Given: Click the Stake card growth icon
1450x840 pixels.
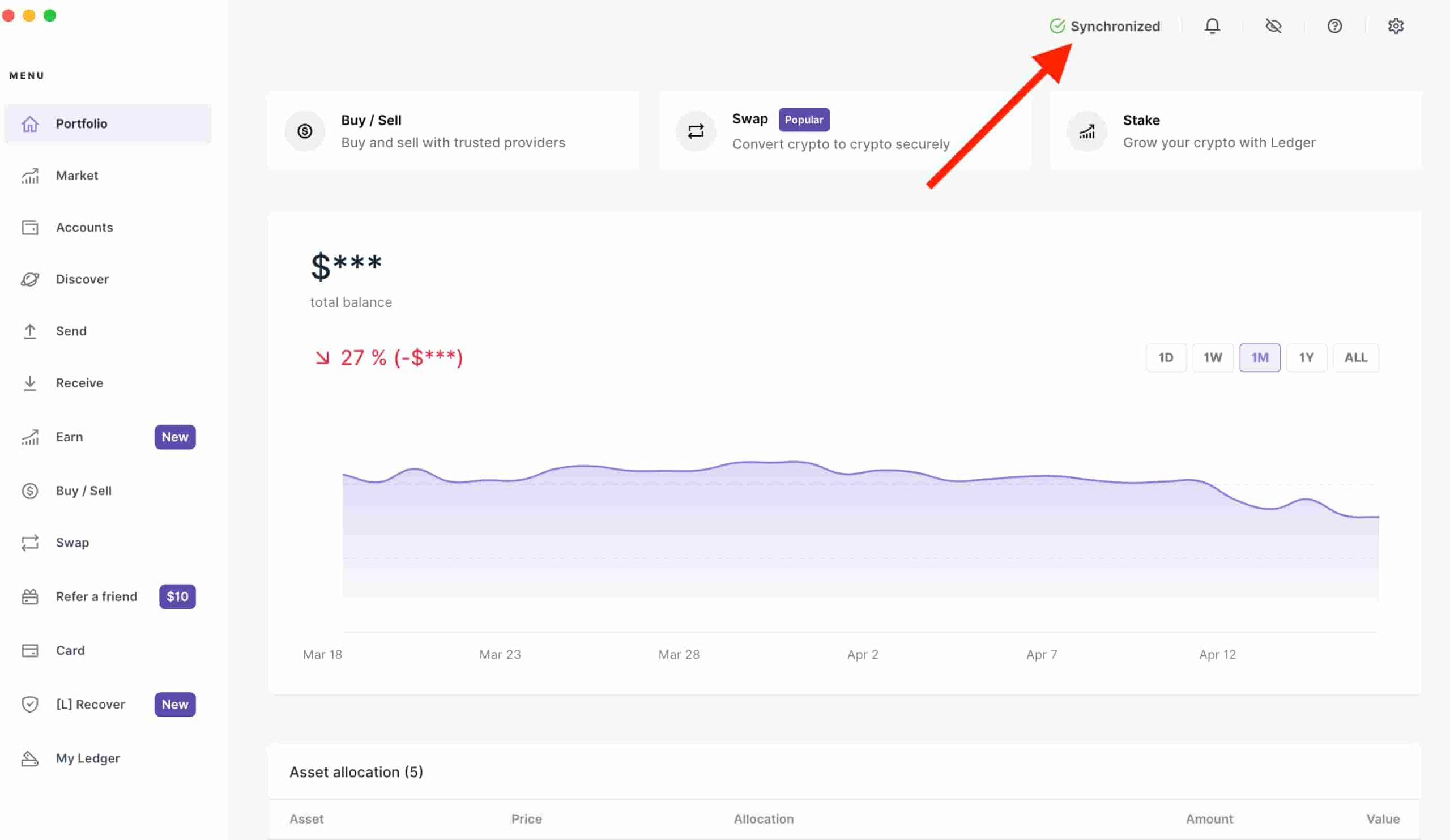Looking at the screenshot, I should tap(1086, 131).
